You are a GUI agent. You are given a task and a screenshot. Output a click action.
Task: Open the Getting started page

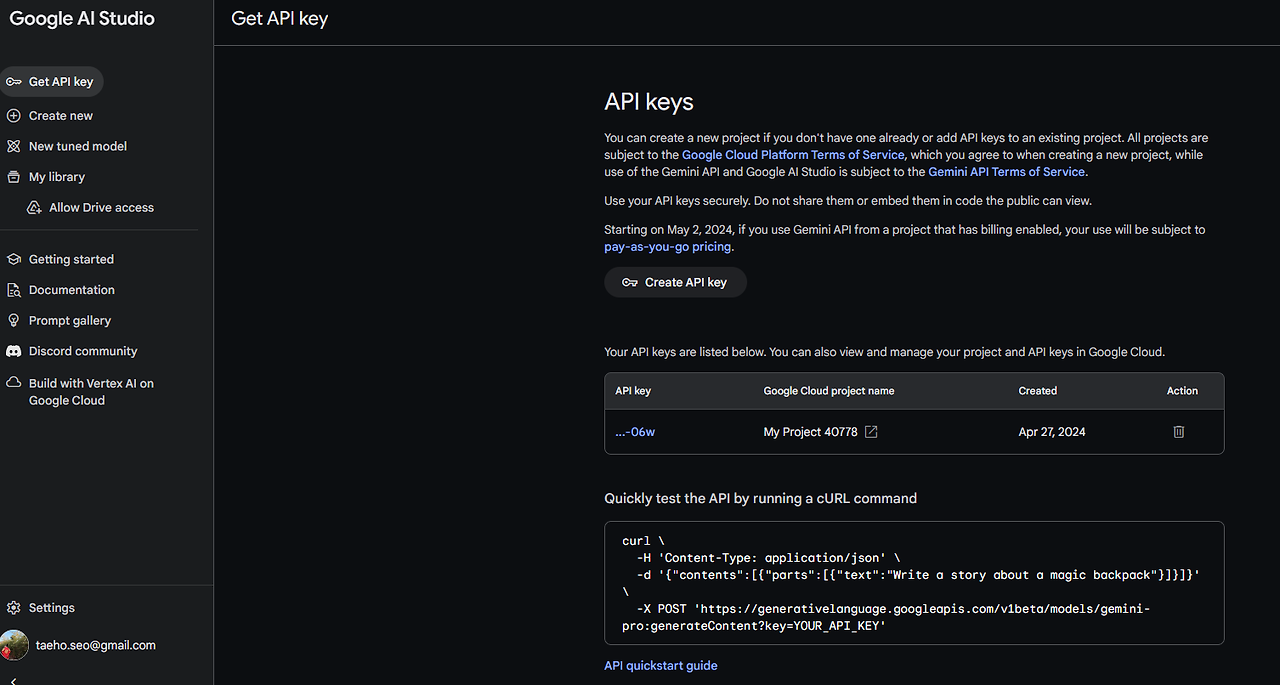(71, 259)
